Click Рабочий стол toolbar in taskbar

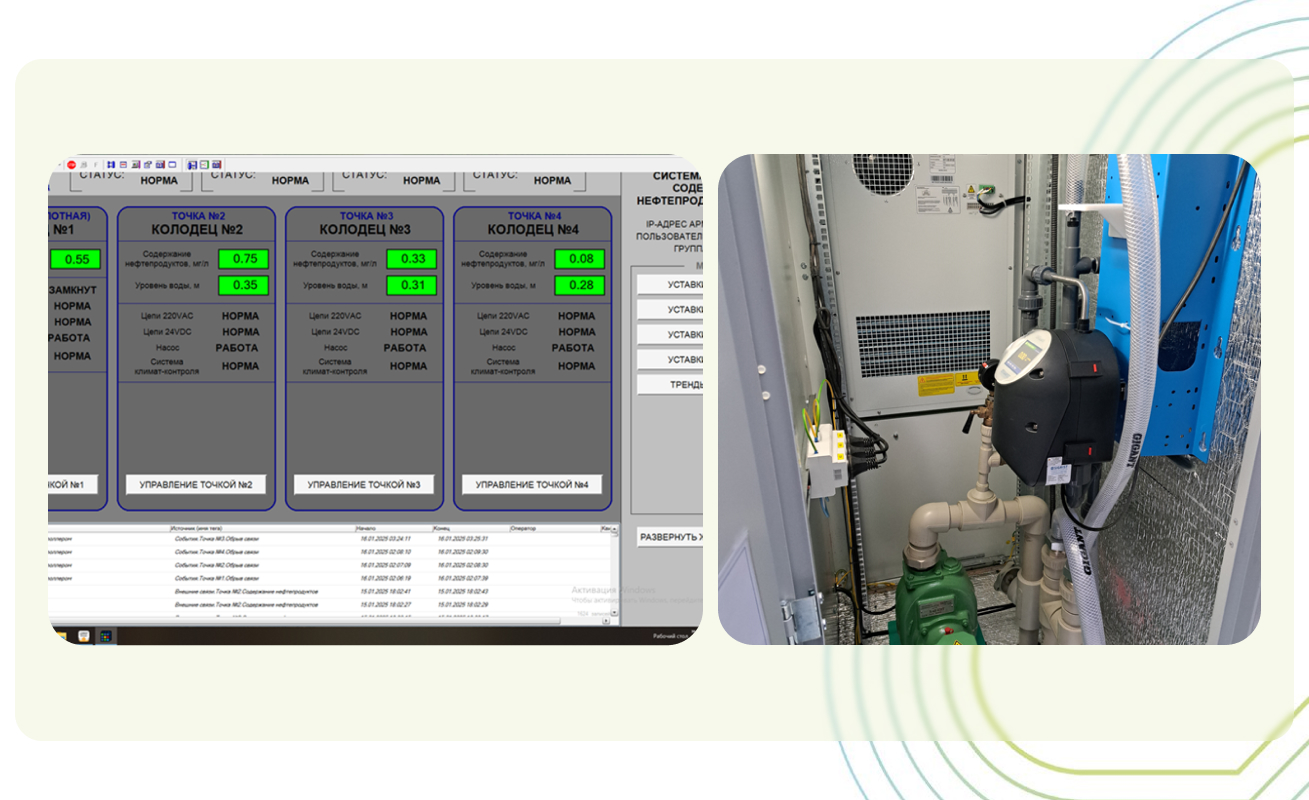[671, 636]
